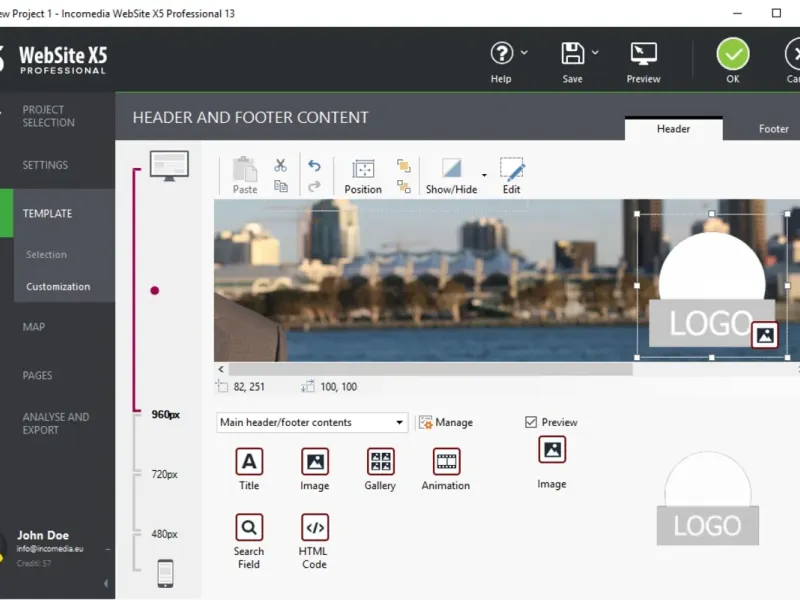Click the John Doe account name
800x600 pixels.
tap(43, 535)
